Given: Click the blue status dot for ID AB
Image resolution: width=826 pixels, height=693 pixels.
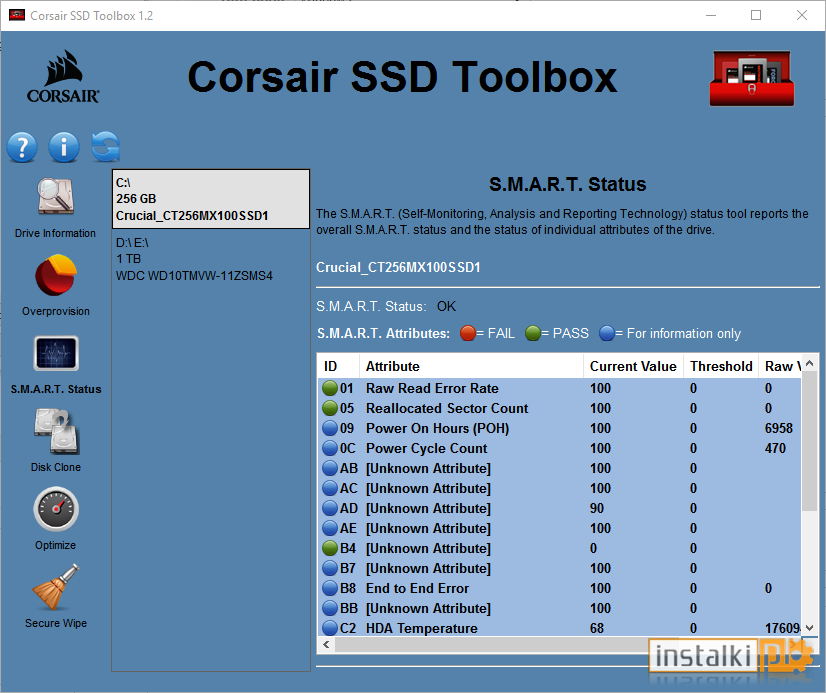Looking at the screenshot, I should [330, 468].
